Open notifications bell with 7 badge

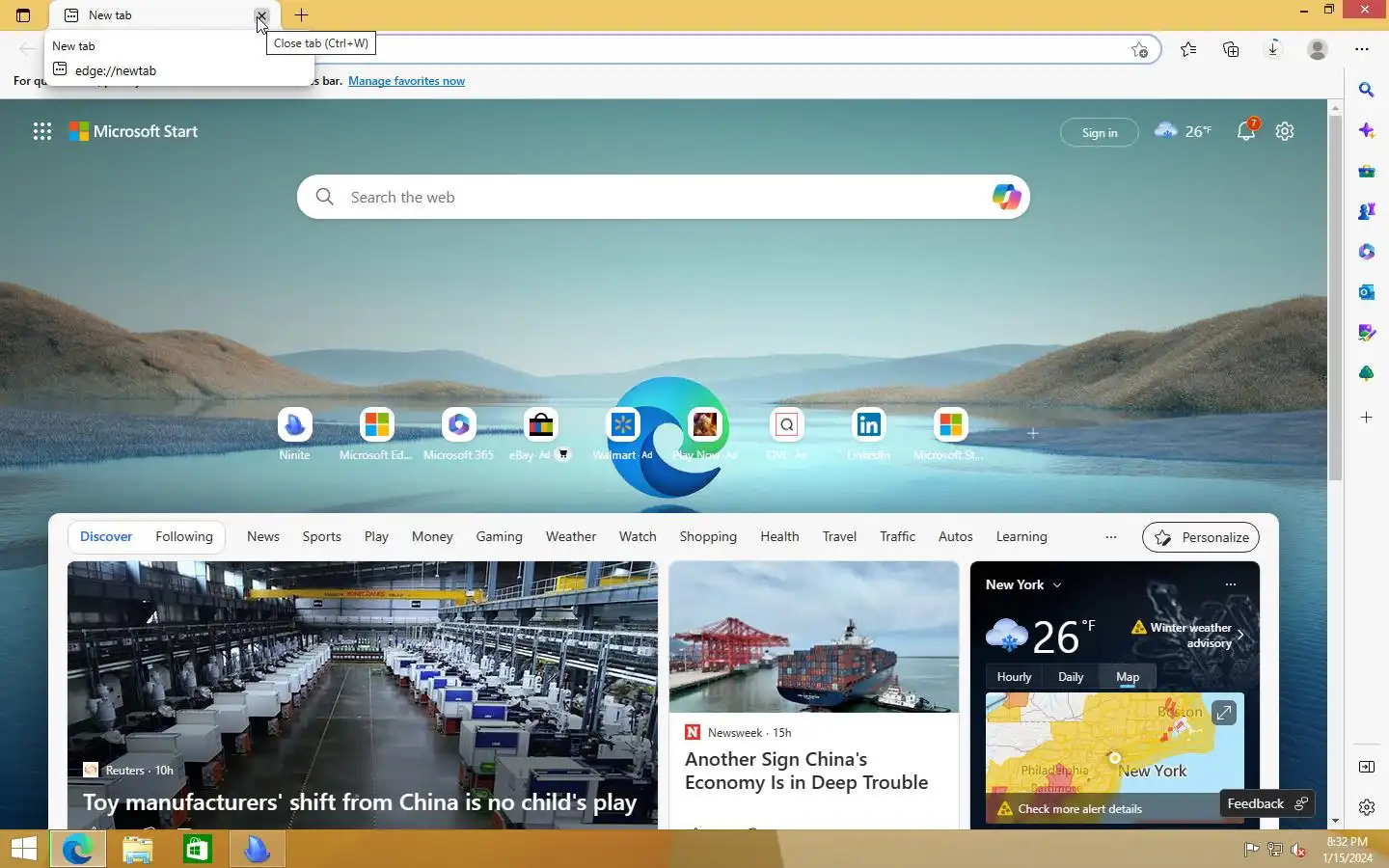point(1246,131)
